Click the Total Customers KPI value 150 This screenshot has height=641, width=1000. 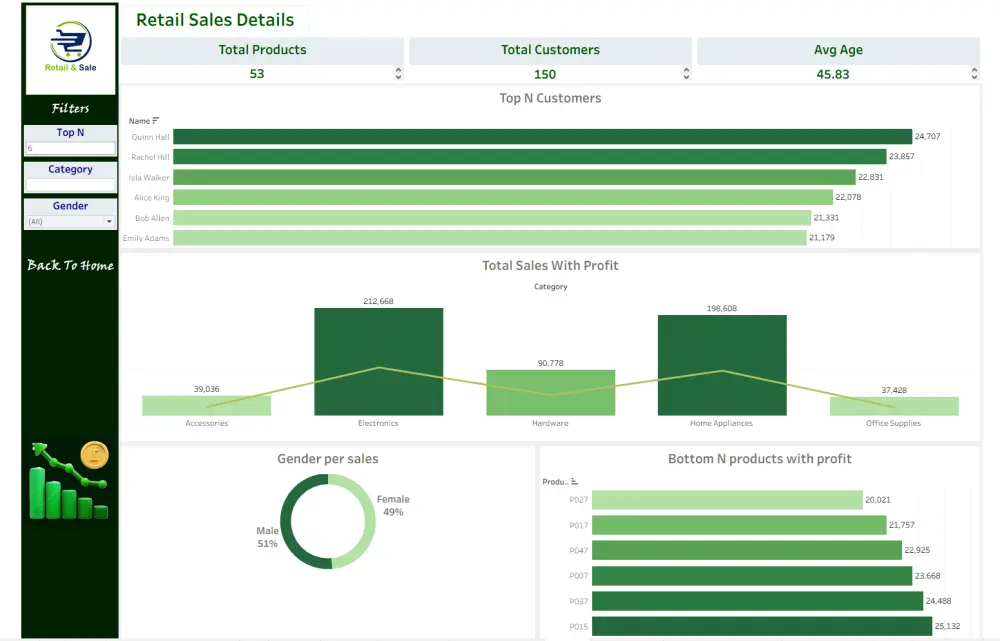click(x=544, y=74)
